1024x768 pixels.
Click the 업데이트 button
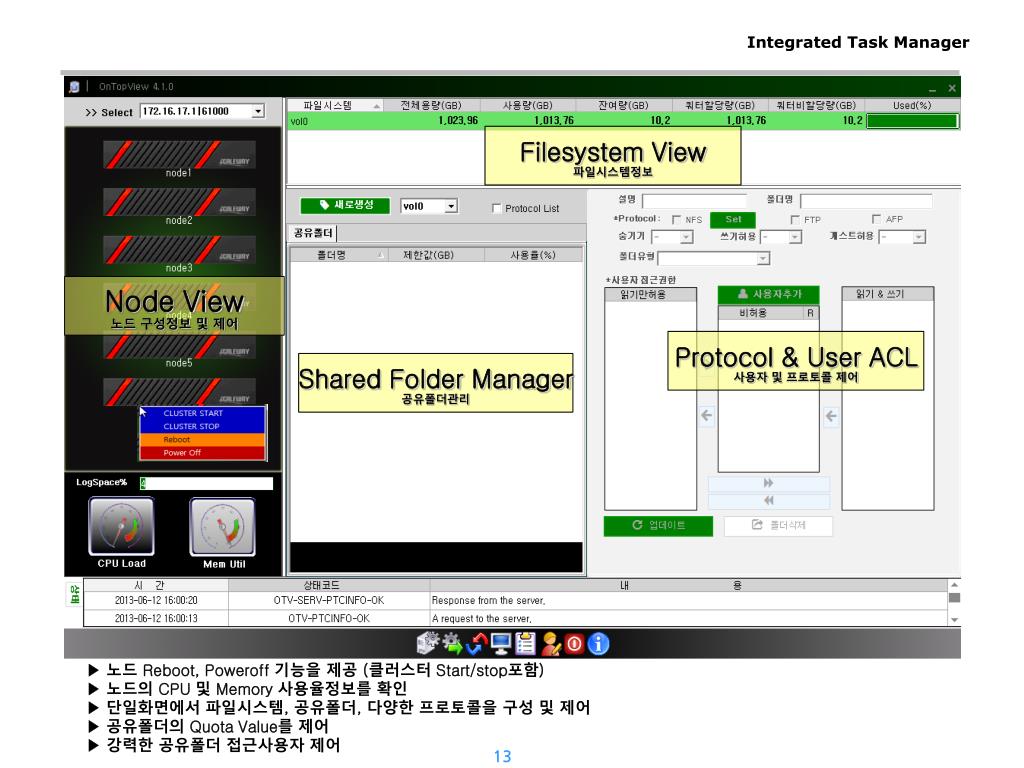point(658,526)
